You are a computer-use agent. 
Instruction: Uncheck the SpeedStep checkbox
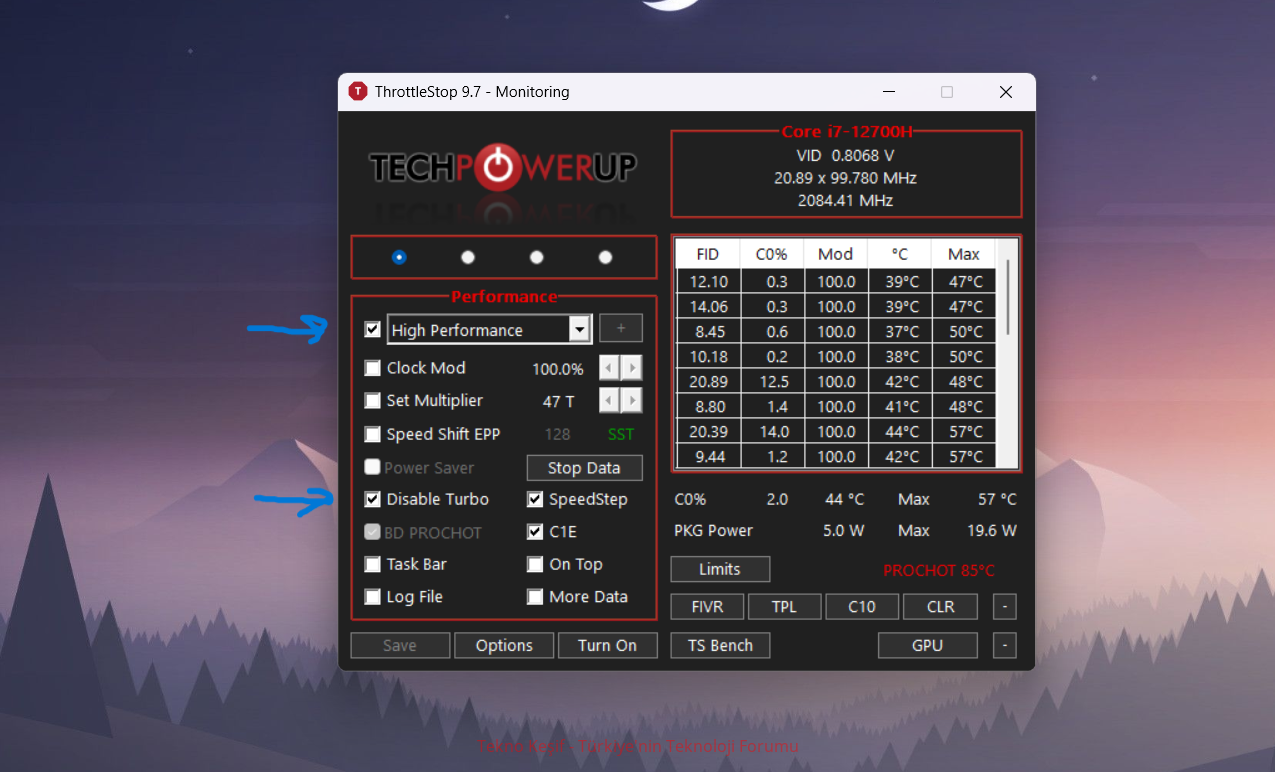(x=535, y=499)
